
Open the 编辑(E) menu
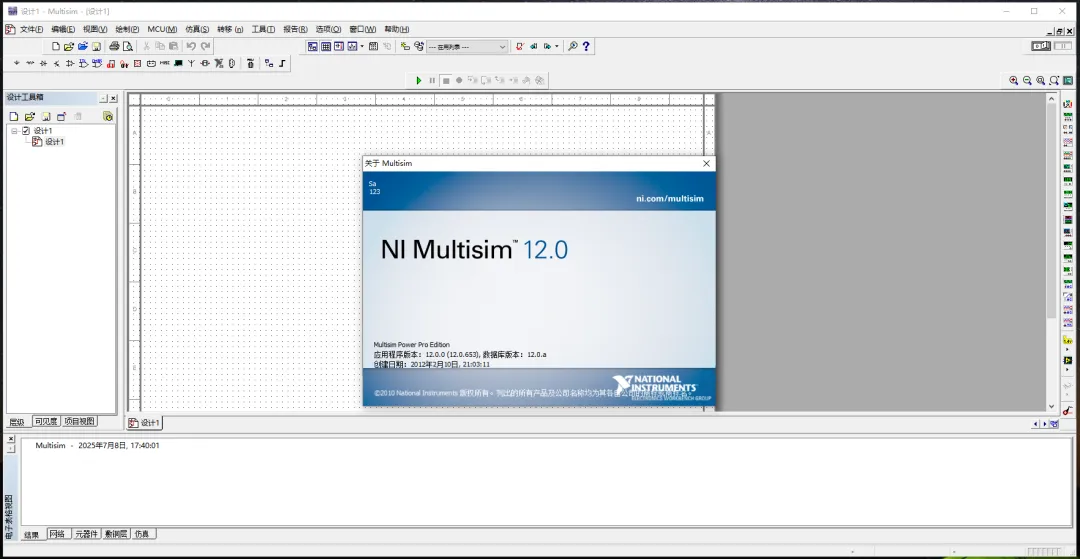[63, 29]
